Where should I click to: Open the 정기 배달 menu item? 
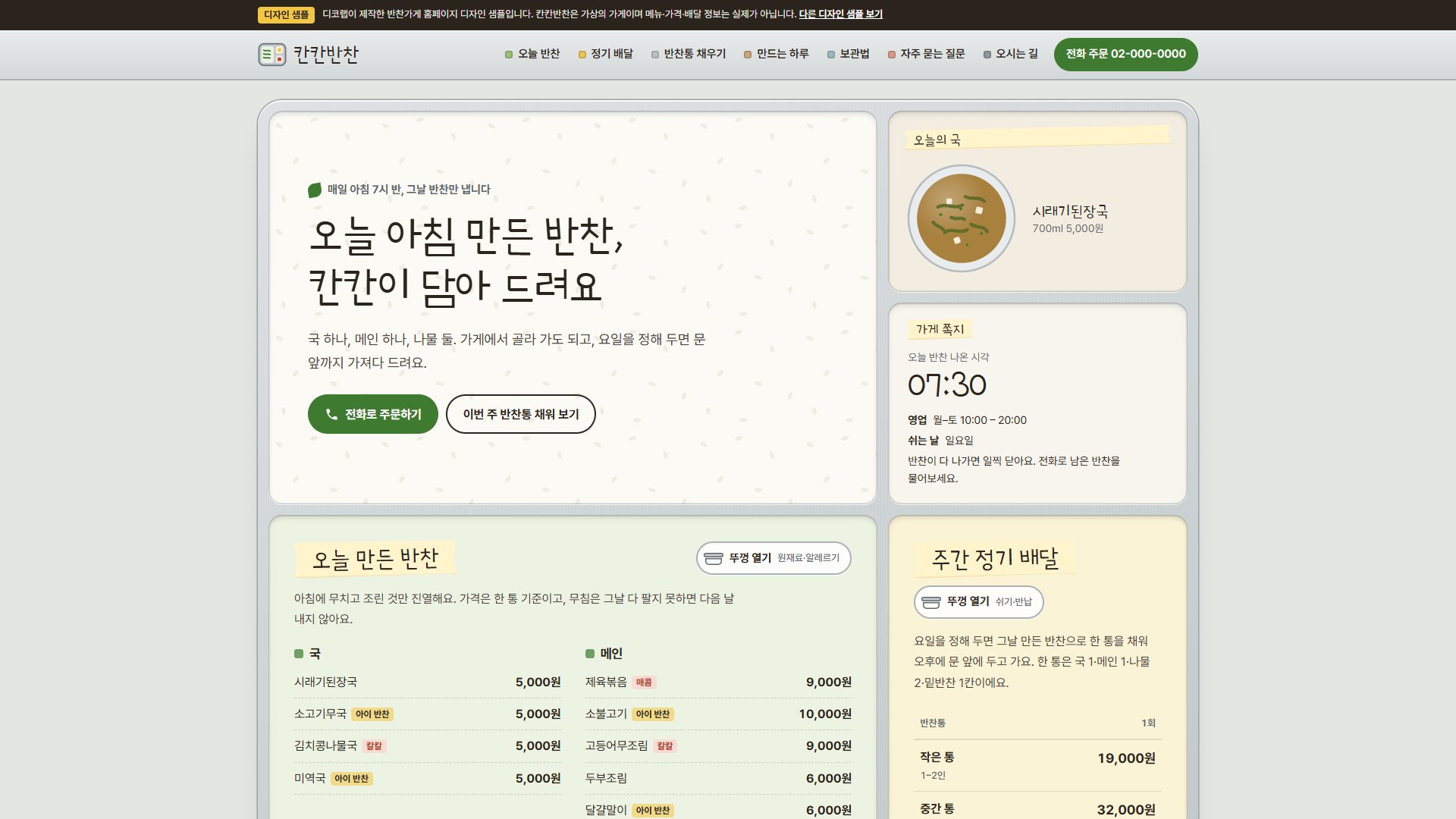[606, 54]
